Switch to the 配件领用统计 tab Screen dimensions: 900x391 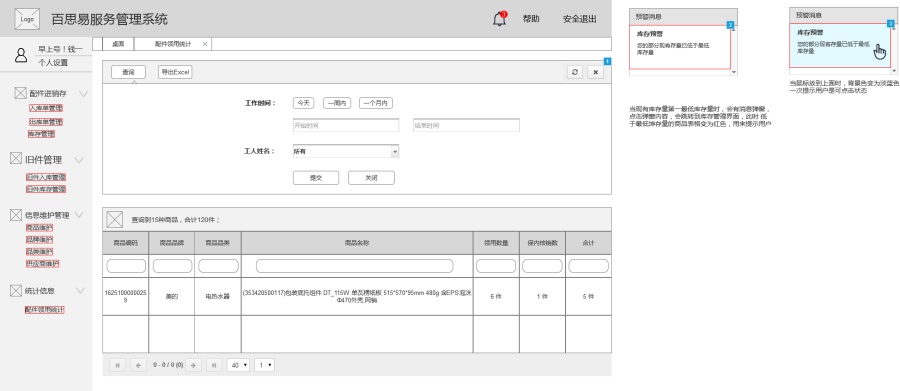point(173,44)
